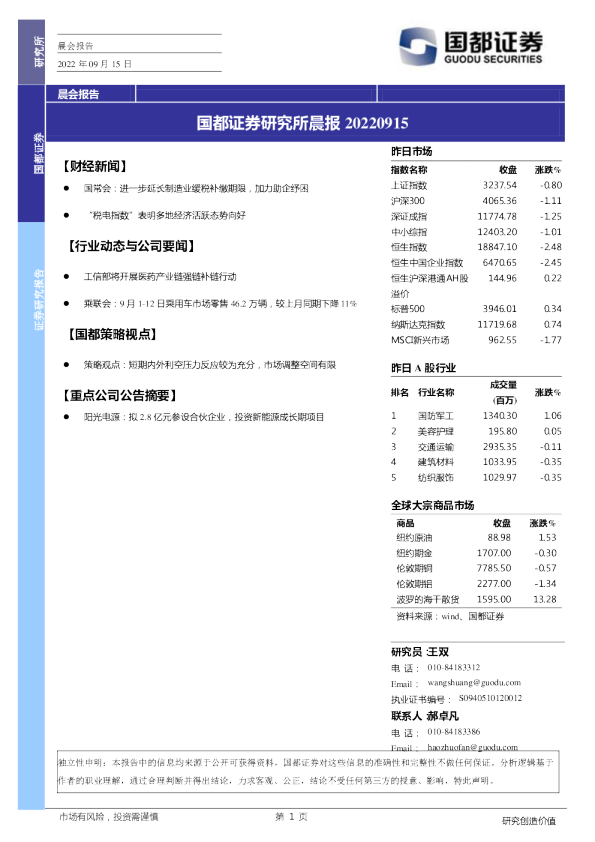Viewport: 595px width, 842px height.
Task: Select the 晨会报告 tab label in blue bar
Action: [78, 95]
